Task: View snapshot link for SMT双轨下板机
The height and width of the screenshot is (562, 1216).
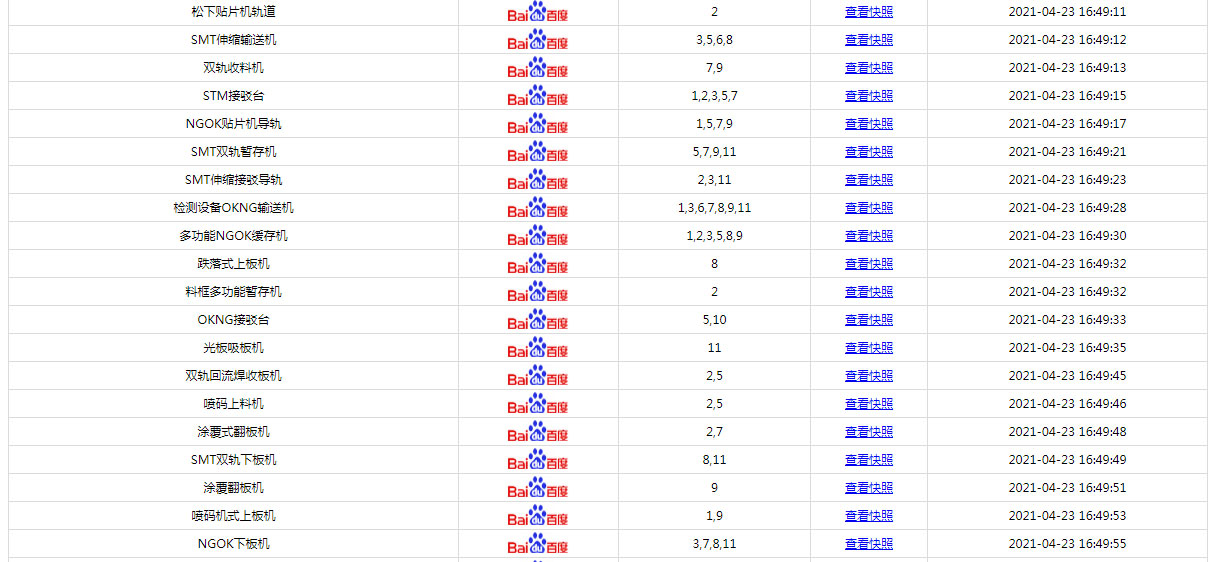Action: [869, 460]
